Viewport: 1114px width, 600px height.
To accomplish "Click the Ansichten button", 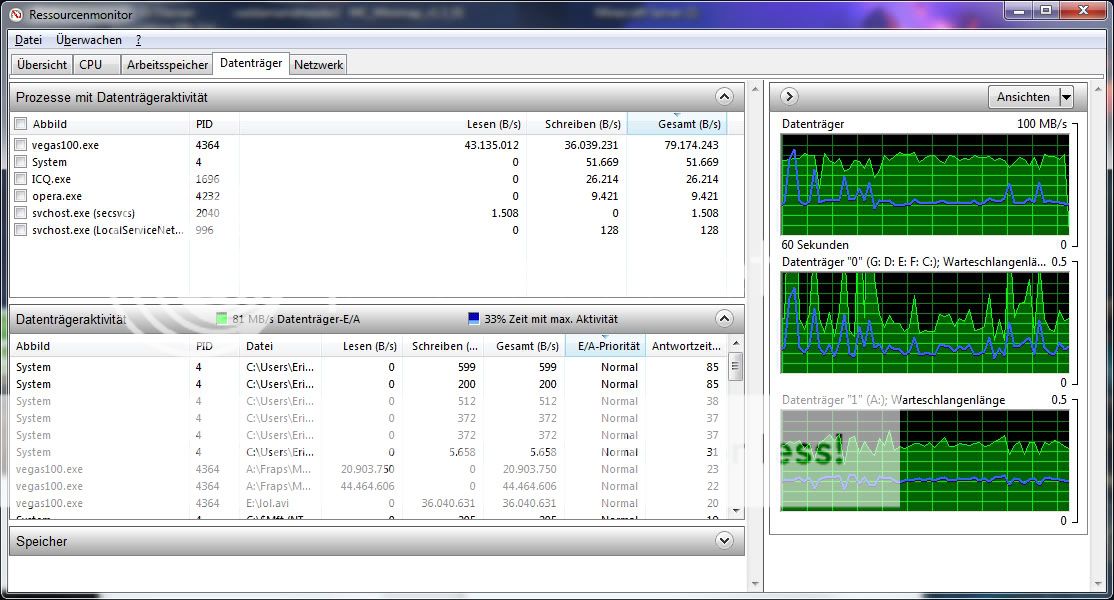I will click(1023, 97).
